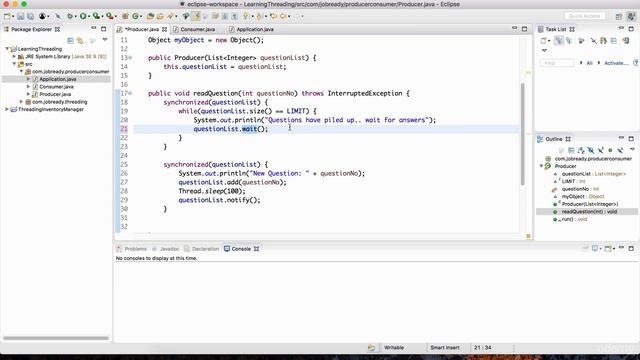Open Outline view menu arrow

632,149
